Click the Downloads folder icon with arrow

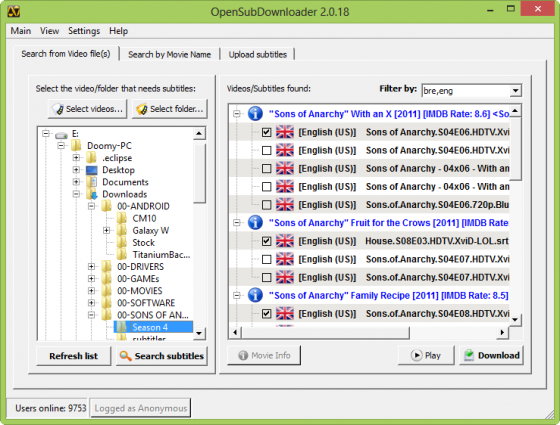[92, 194]
